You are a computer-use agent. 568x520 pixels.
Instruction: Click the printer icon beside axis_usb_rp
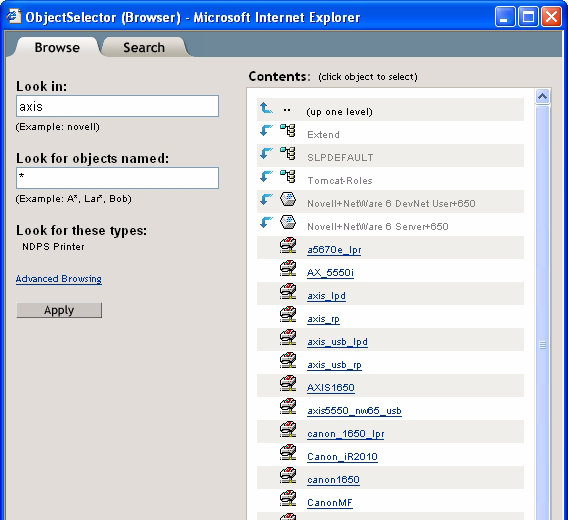pyautogui.click(x=288, y=360)
